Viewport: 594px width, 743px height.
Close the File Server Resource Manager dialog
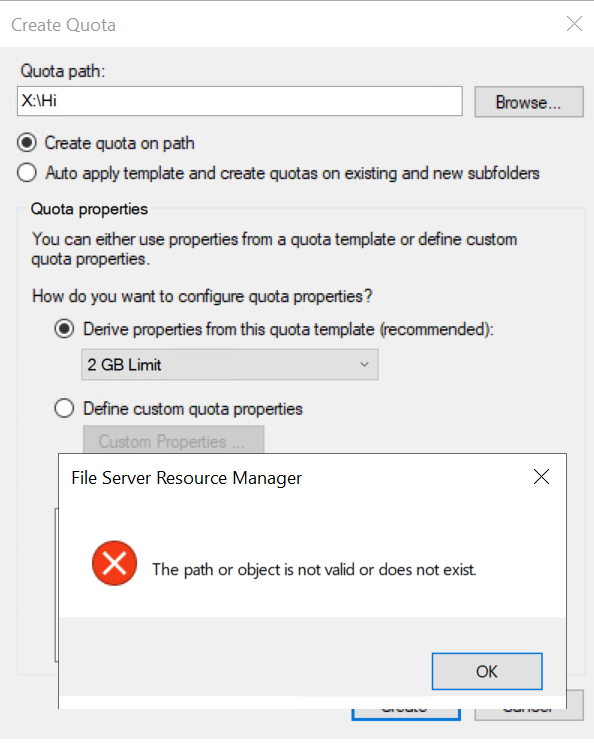541,477
